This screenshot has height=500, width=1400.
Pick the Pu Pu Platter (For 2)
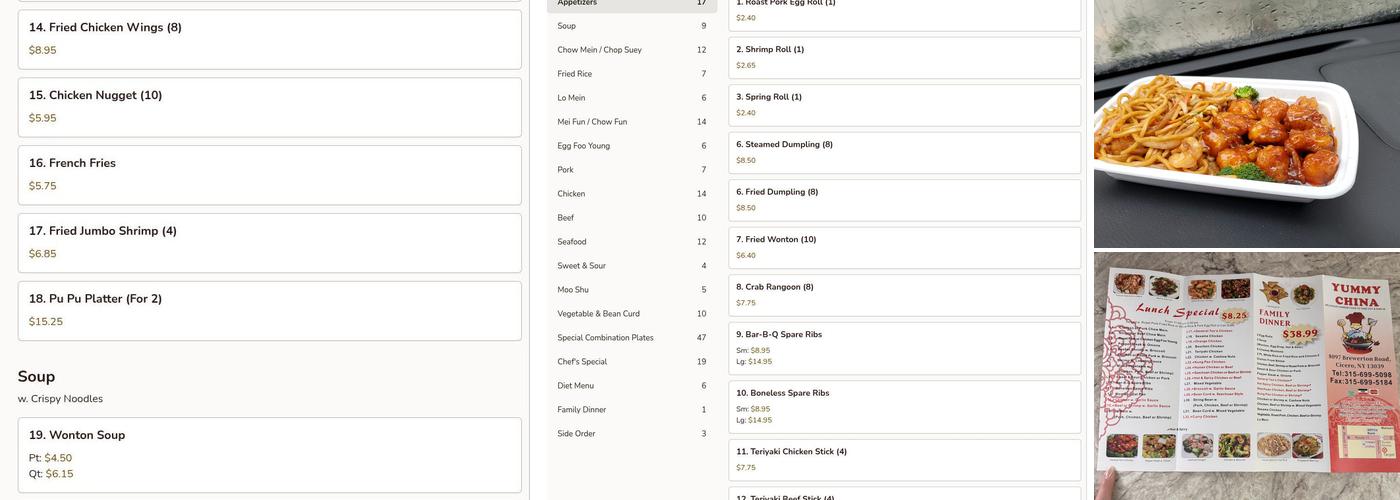pos(269,311)
